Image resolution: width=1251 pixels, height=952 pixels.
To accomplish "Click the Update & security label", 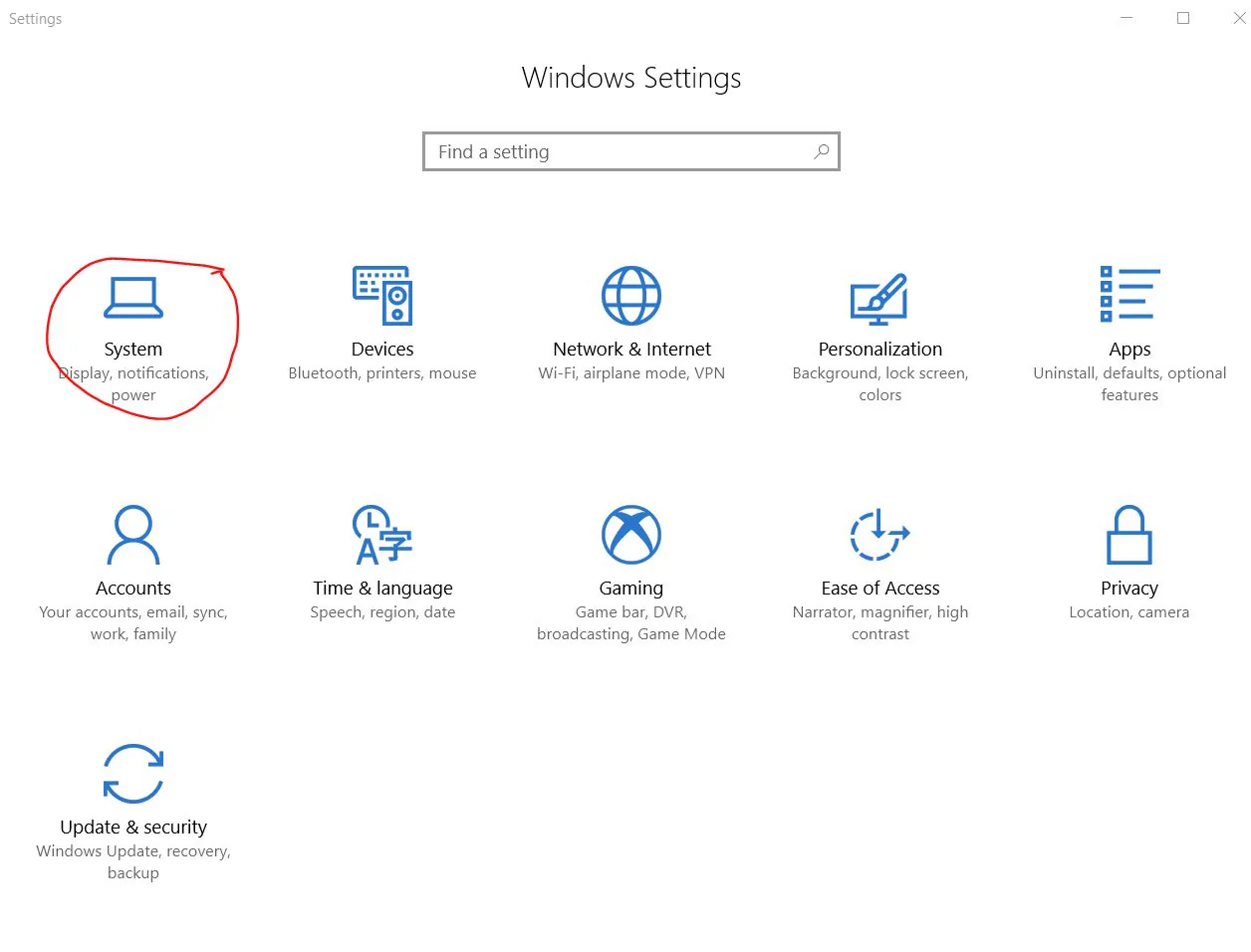I will 133,828.
